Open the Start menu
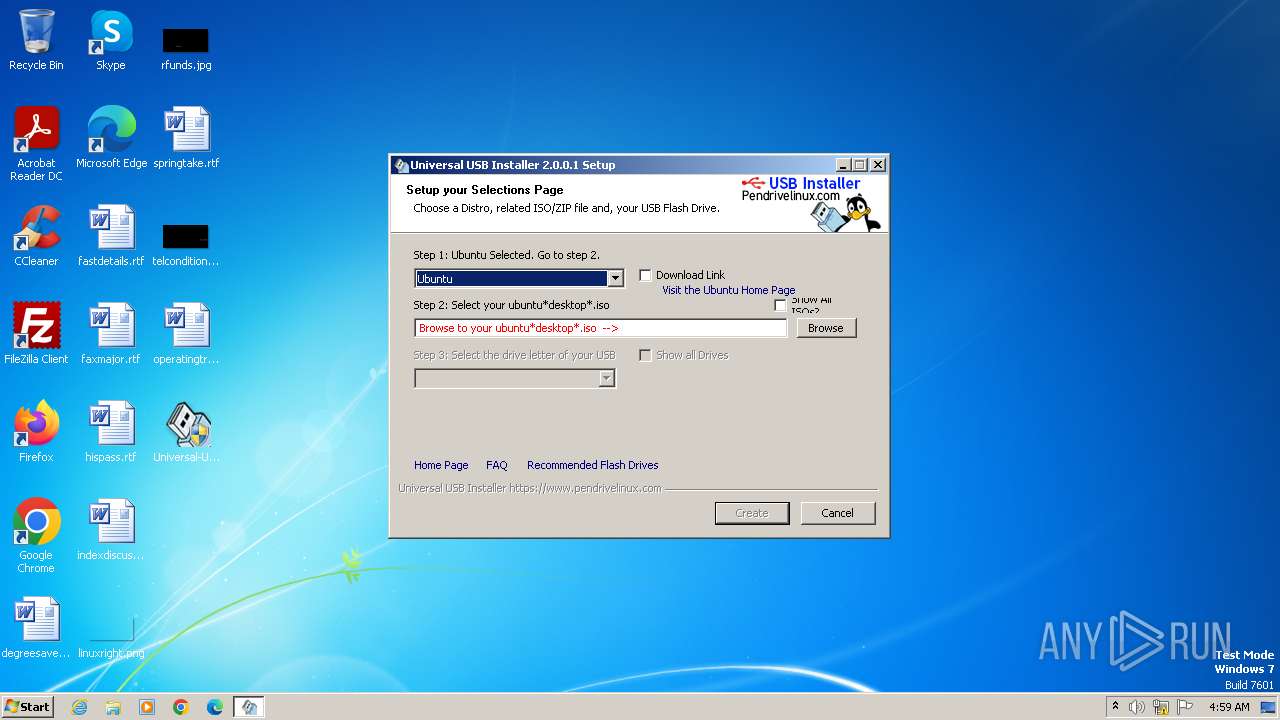This screenshot has width=1280, height=720. tap(27, 707)
